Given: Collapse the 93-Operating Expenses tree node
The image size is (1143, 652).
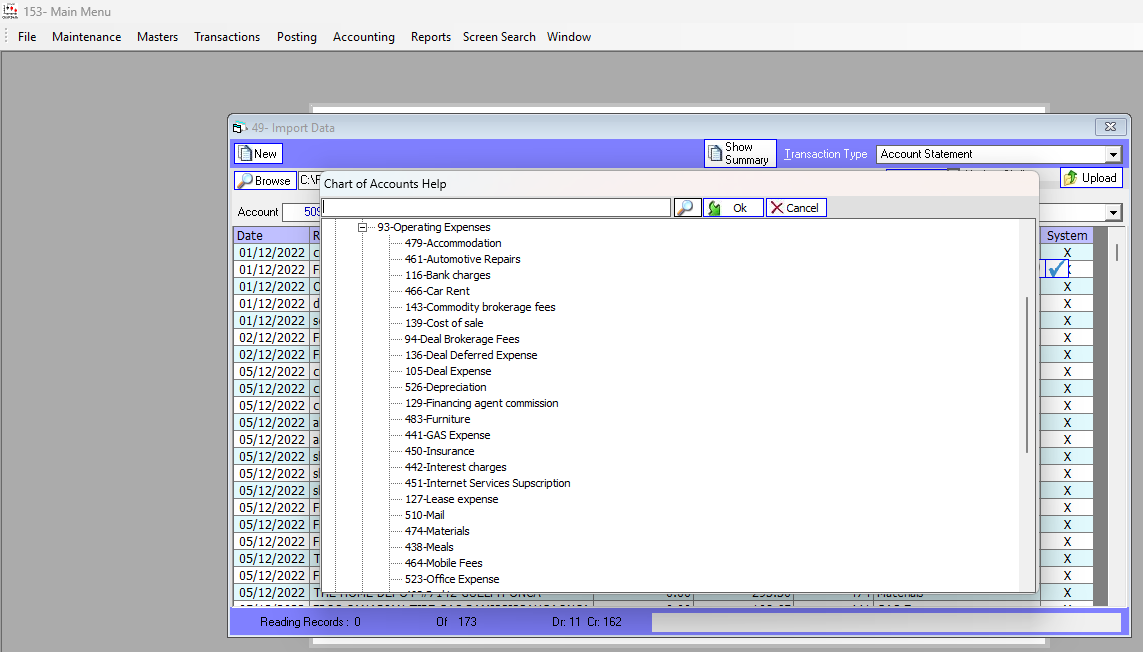Looking at the screenshot, I should (x=362, y=228).
